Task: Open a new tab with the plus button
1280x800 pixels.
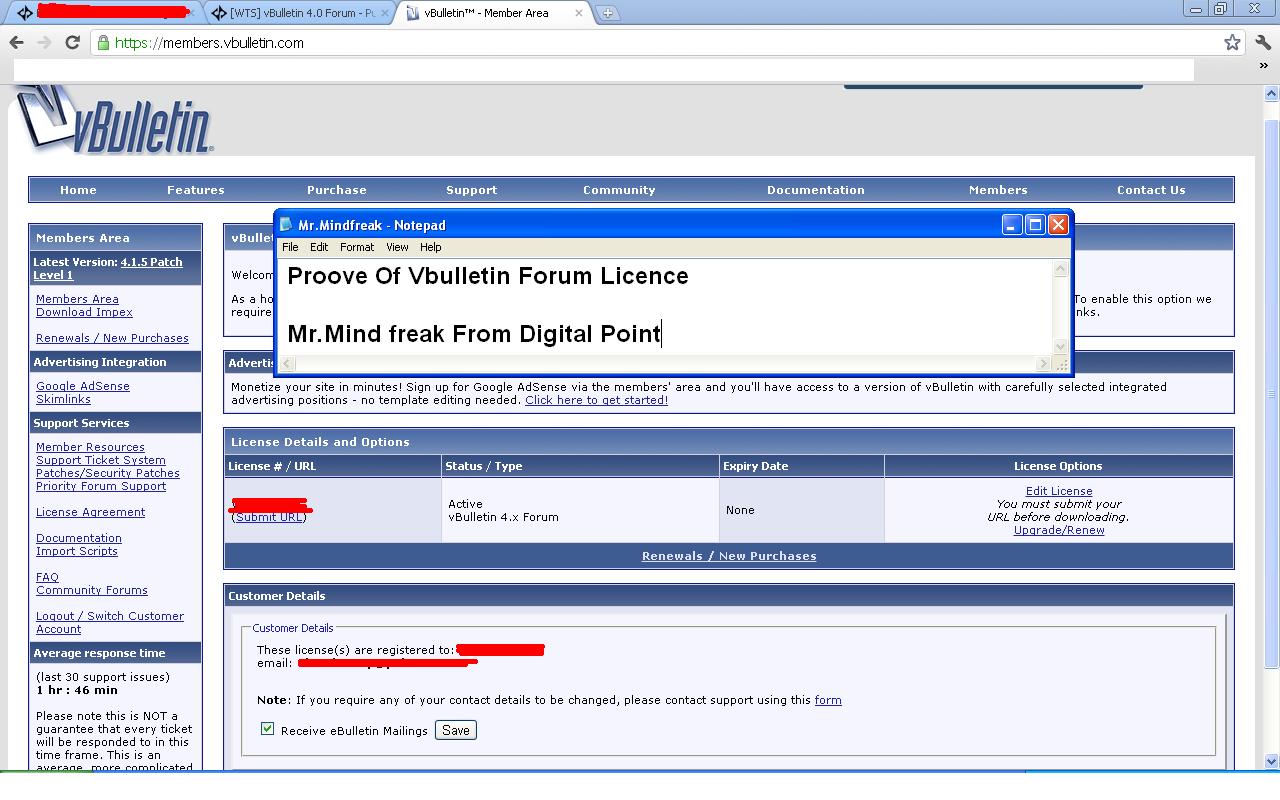Action: 607,13
